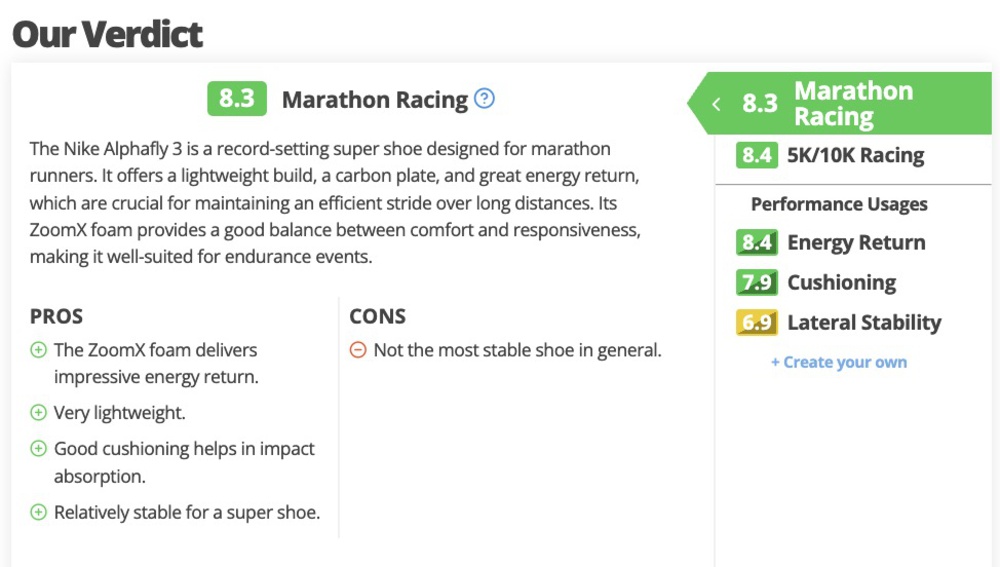Open the Energy Return performance score
The height and width of the screenshot is (567, 1000).
[x=856, y=242]
